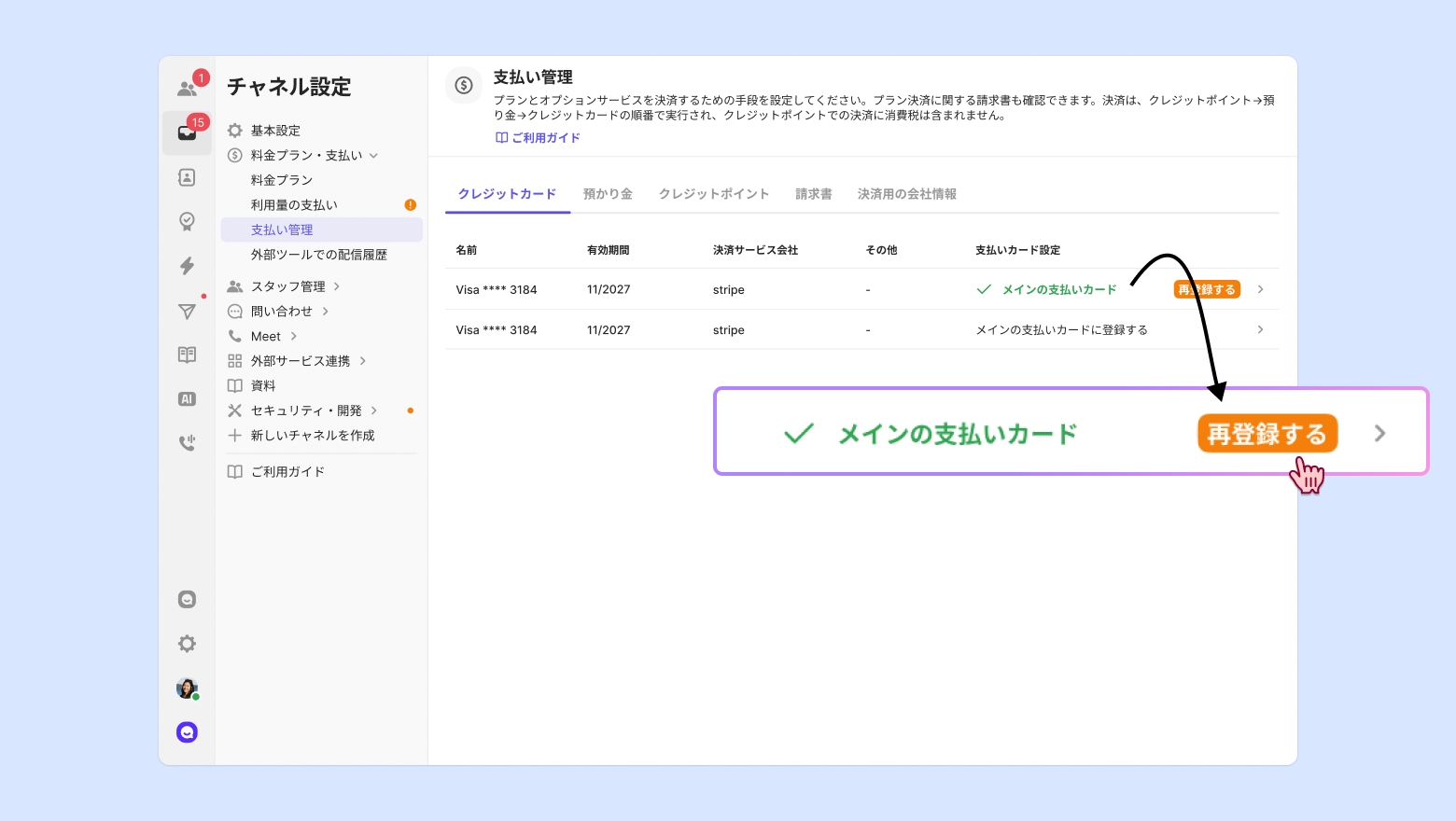The width and height of the screenshot is (1456, 821).
Task: Switch to the 預かり金 tab
Action: point(608,194)
